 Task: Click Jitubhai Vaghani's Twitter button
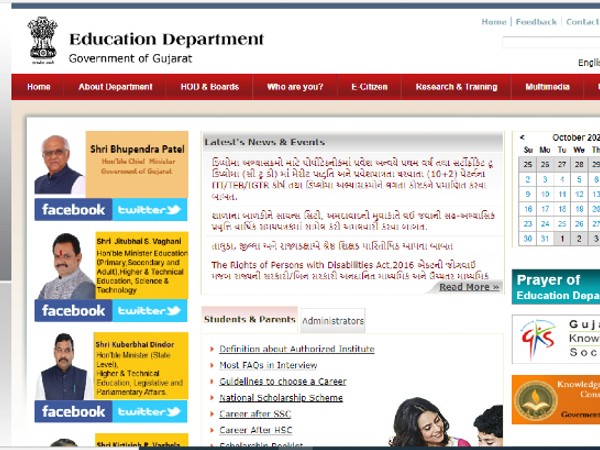[x=149, y=311]
